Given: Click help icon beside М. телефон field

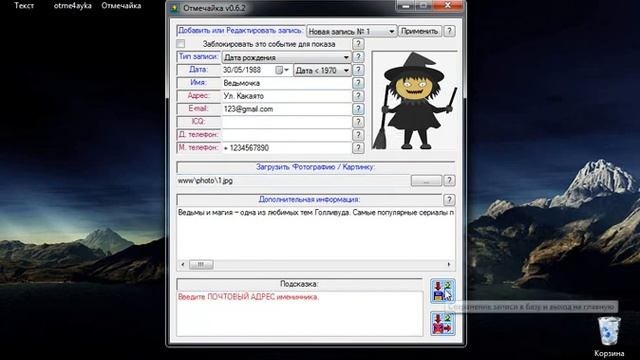Looking at the screenshot, I should click(358, 148).
